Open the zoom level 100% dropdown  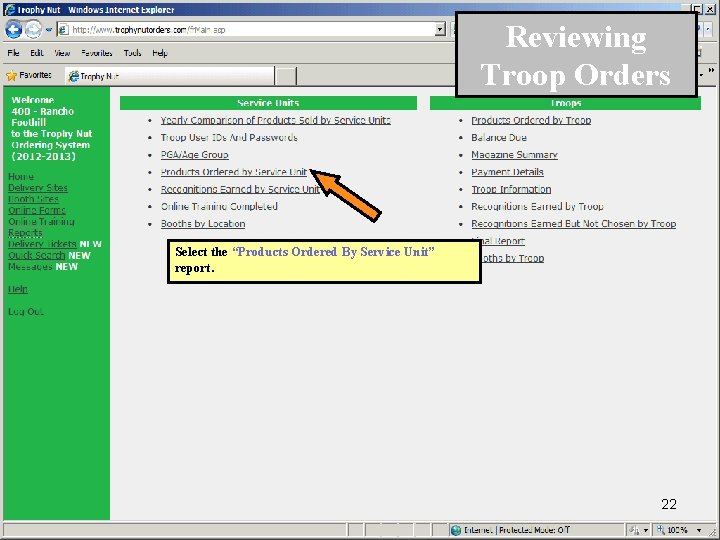point(699,530)
